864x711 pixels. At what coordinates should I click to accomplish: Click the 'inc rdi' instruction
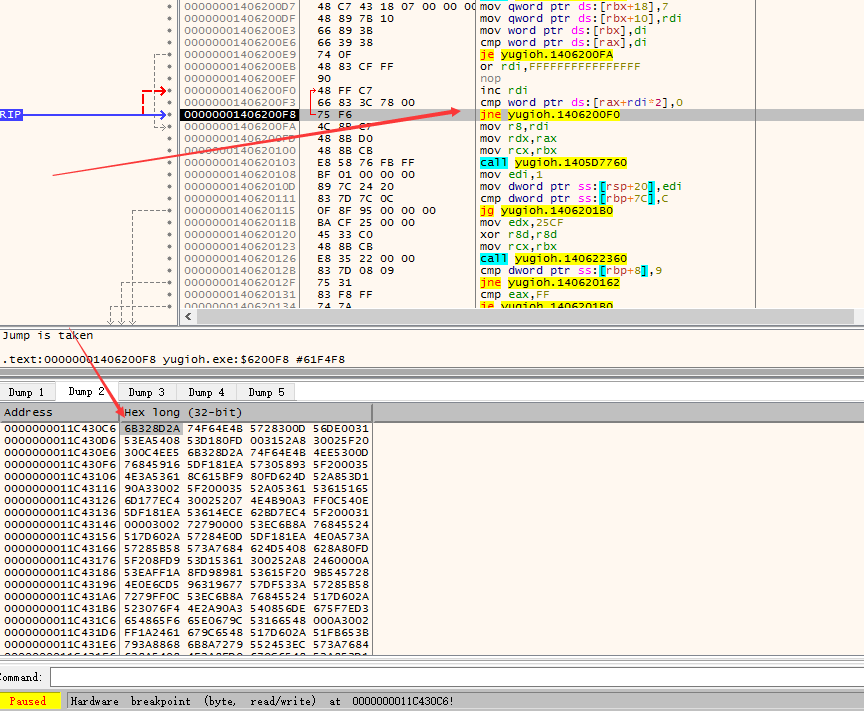(x=504, y=90)
